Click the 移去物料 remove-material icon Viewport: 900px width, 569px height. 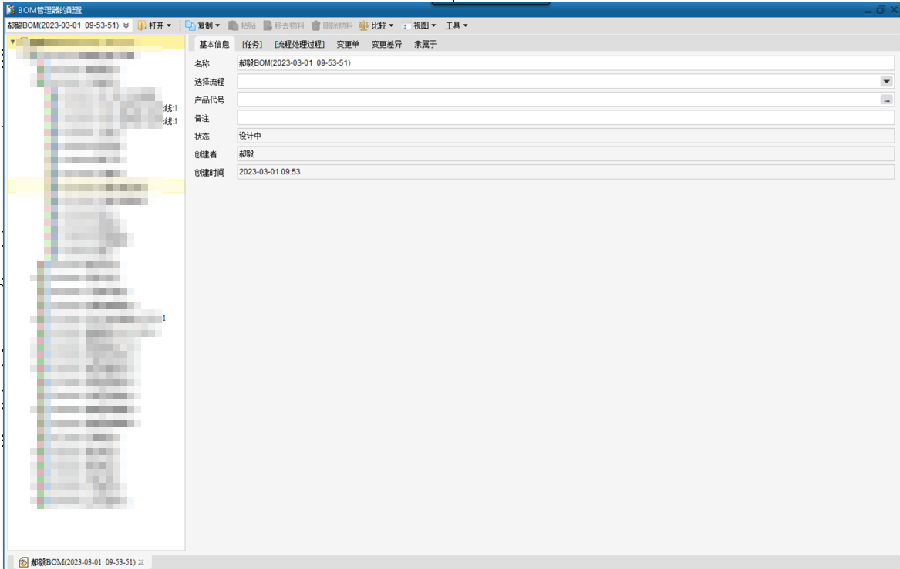tap(267, 25)
